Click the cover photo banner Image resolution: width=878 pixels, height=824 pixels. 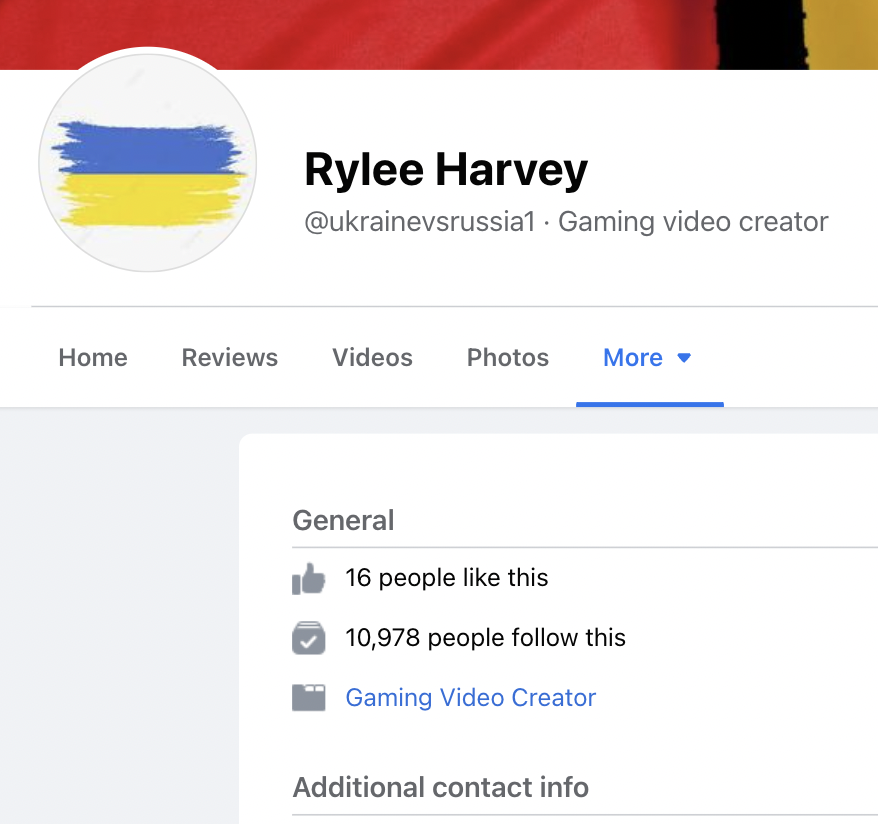pyautogui.click(x=439, y=35)
